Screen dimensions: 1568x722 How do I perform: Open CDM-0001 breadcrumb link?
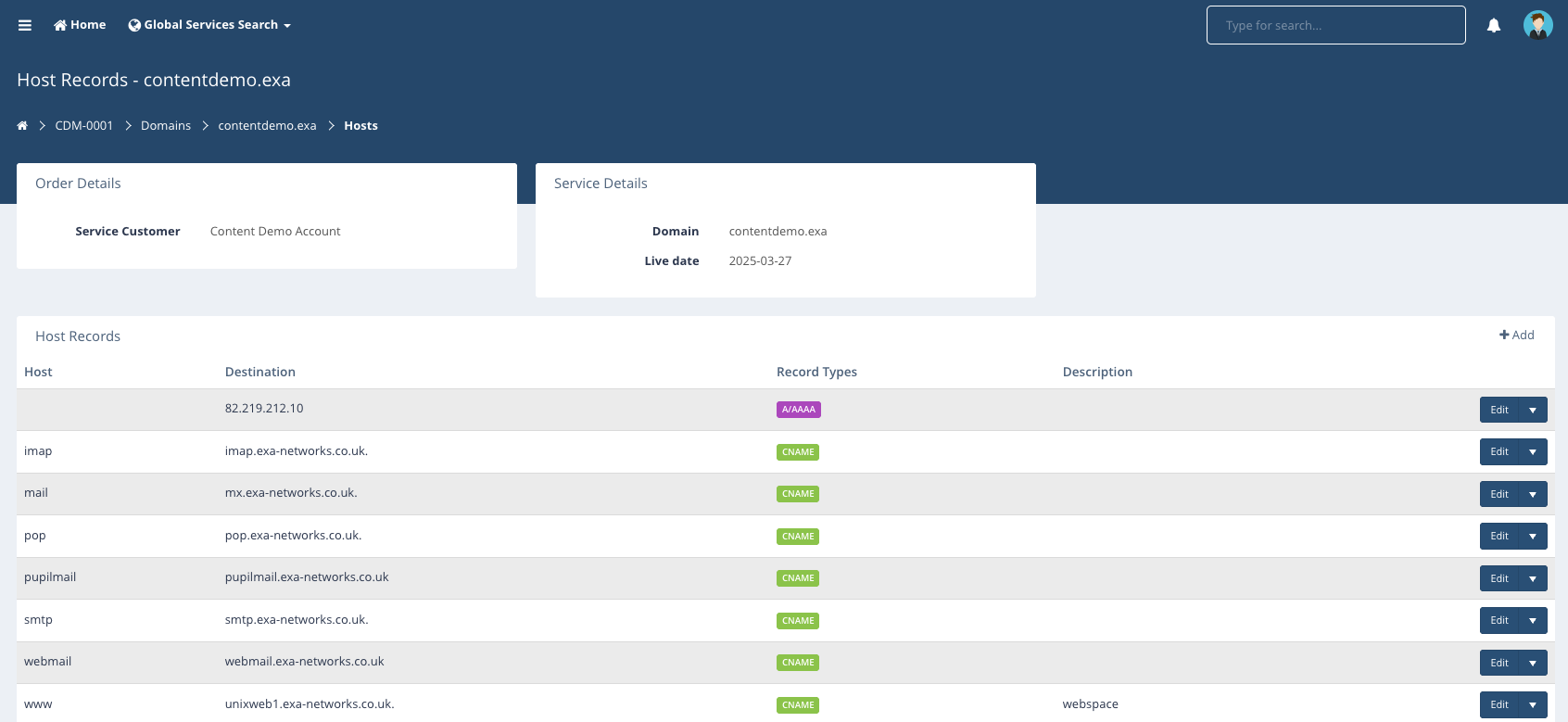point(84,126)
